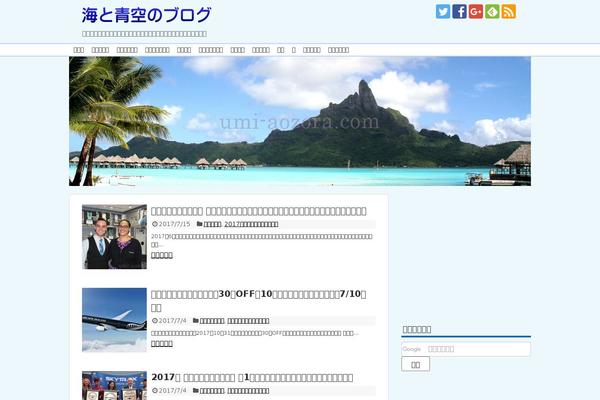Click the folder icon in the 30%OFF post
600x400 pixels.
tap(196, 320)
